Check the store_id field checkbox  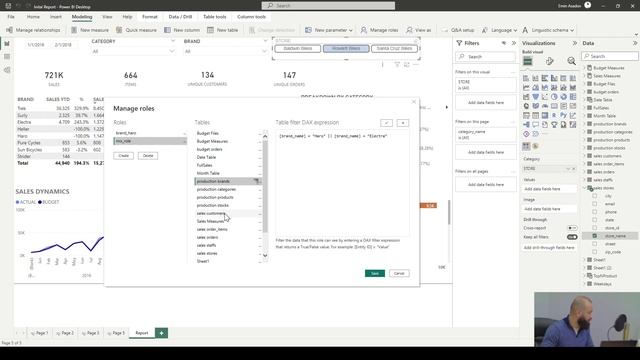[x=594, y=228]
